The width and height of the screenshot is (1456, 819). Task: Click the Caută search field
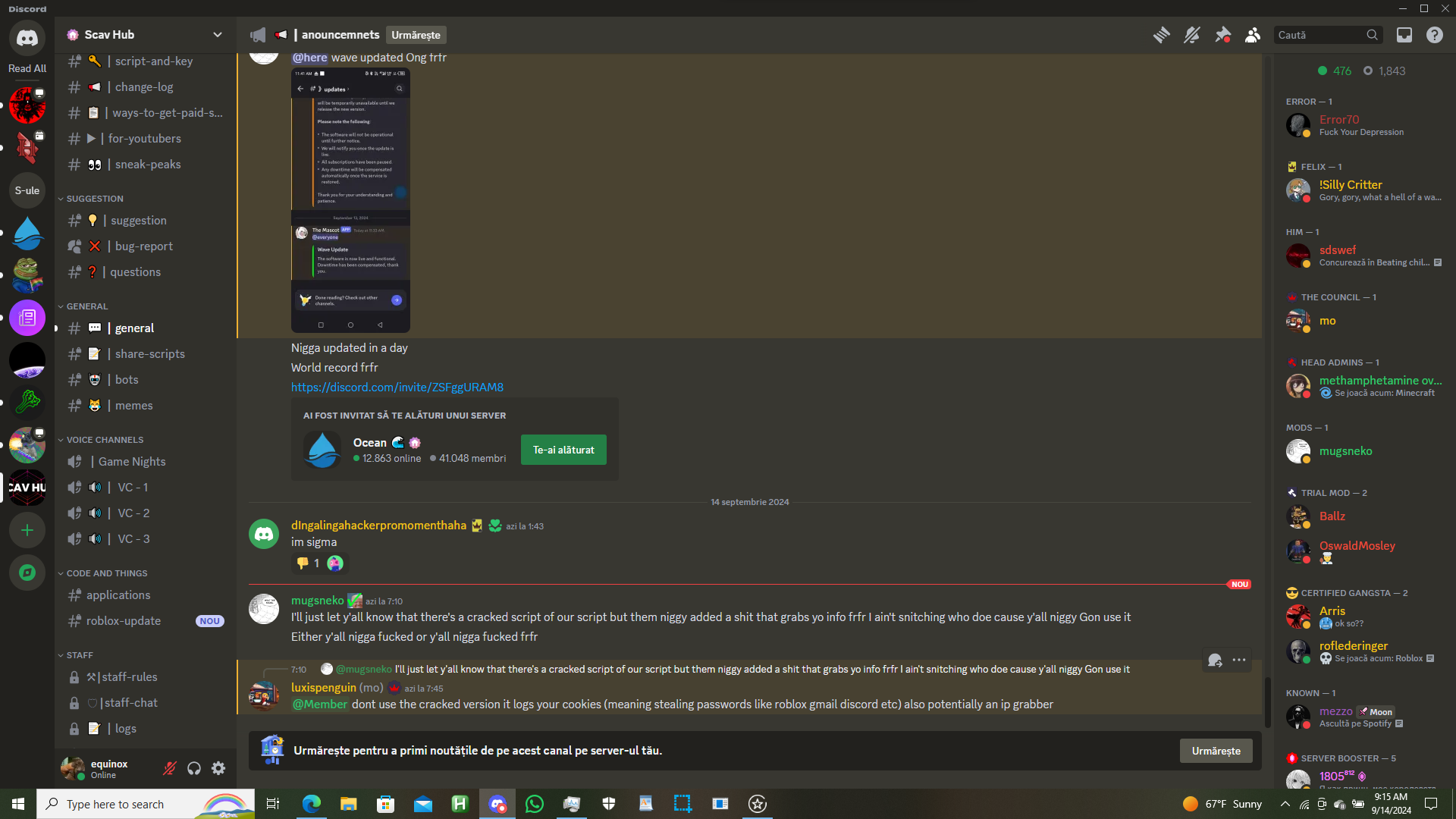click(x=1319, y=35)
